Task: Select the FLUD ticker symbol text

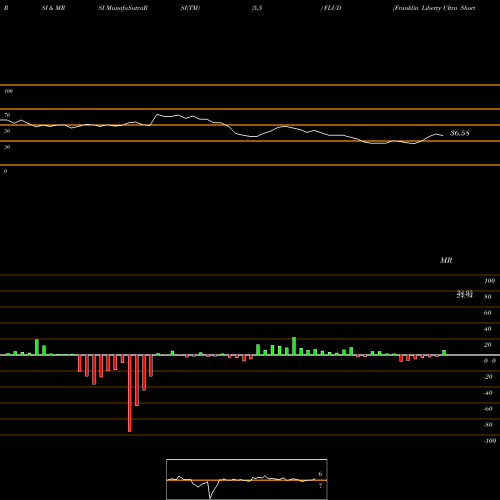Action: pyautogui.click(x=332, y=8)
